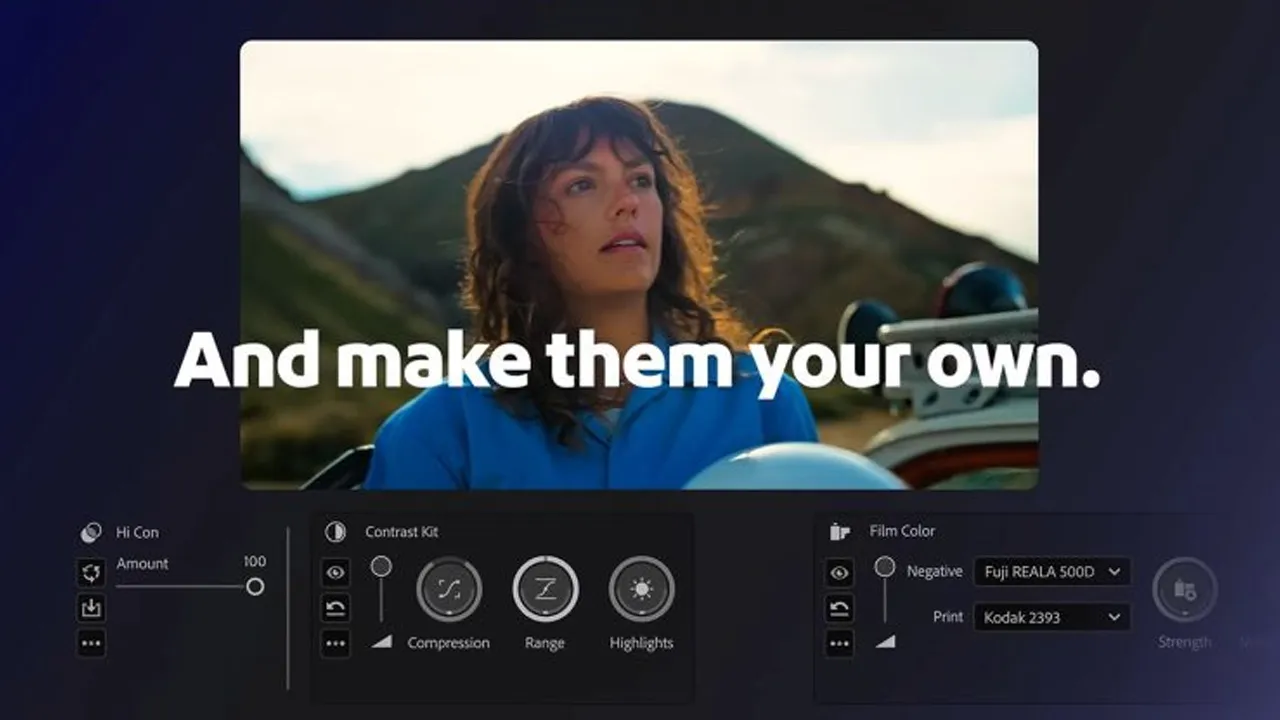Click the Hi Con Amount slider handle
The height and width of the screenshot is (720, 1280).
pyautogui.click(x=255, y=586)
